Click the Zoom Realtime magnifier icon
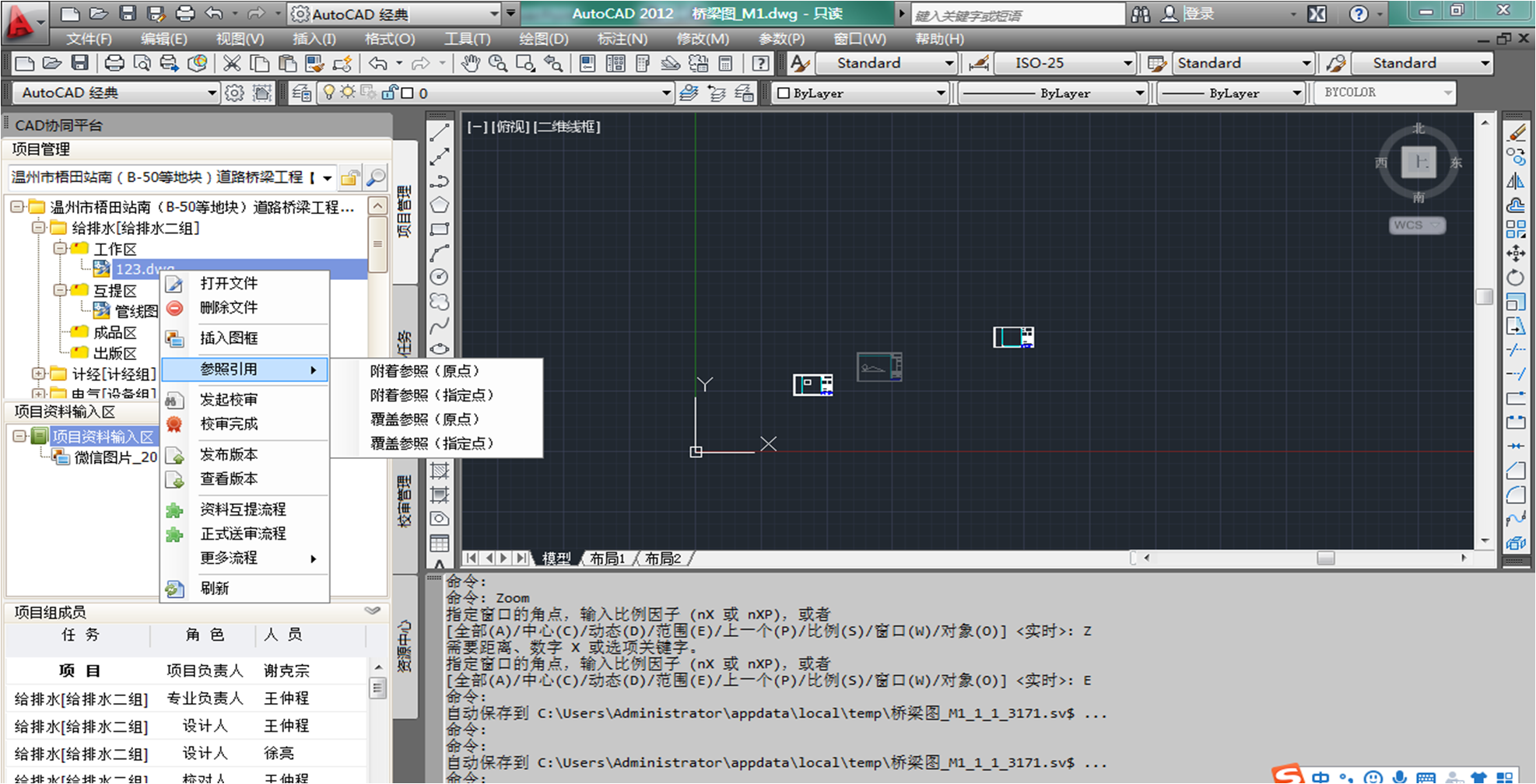This screenshot has height=784, width=1536. coord(498,64)
